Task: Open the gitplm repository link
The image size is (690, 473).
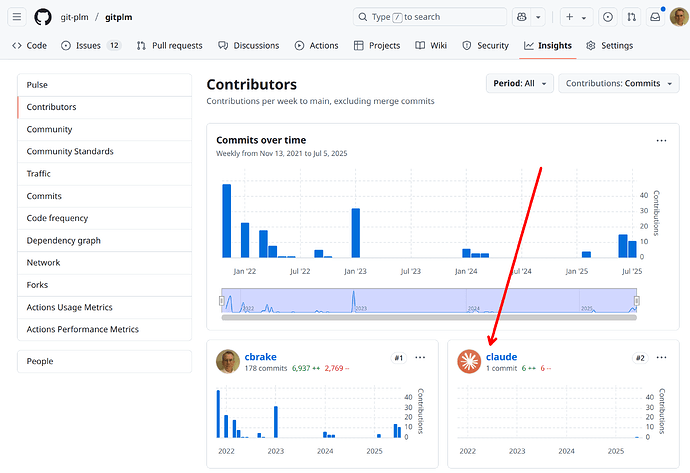Action: [x=118, y=17]
